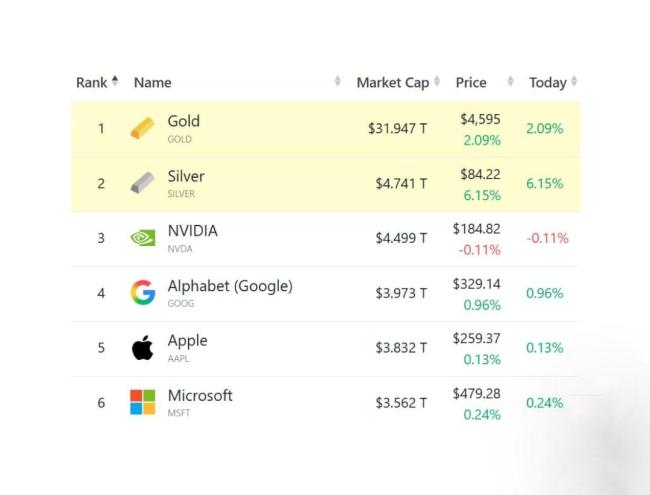Click sort arrows next to Today
650x495 pixels.
point(574,82)
